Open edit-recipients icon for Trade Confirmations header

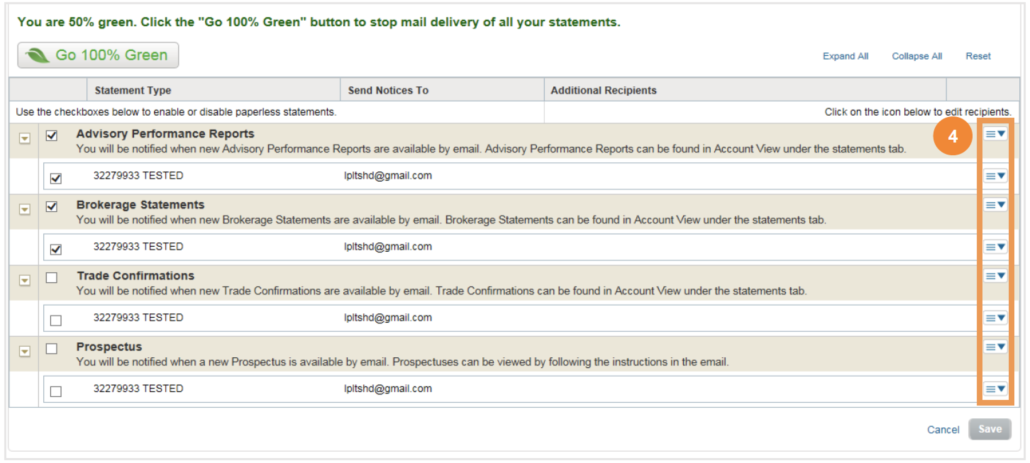[x=995, y=276]
